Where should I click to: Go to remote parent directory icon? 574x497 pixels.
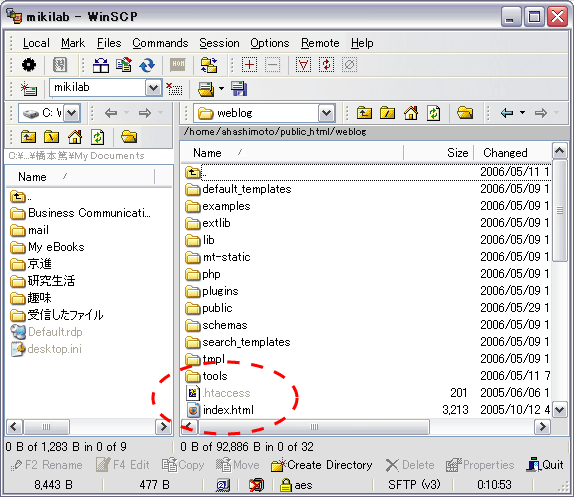[364, 113]
